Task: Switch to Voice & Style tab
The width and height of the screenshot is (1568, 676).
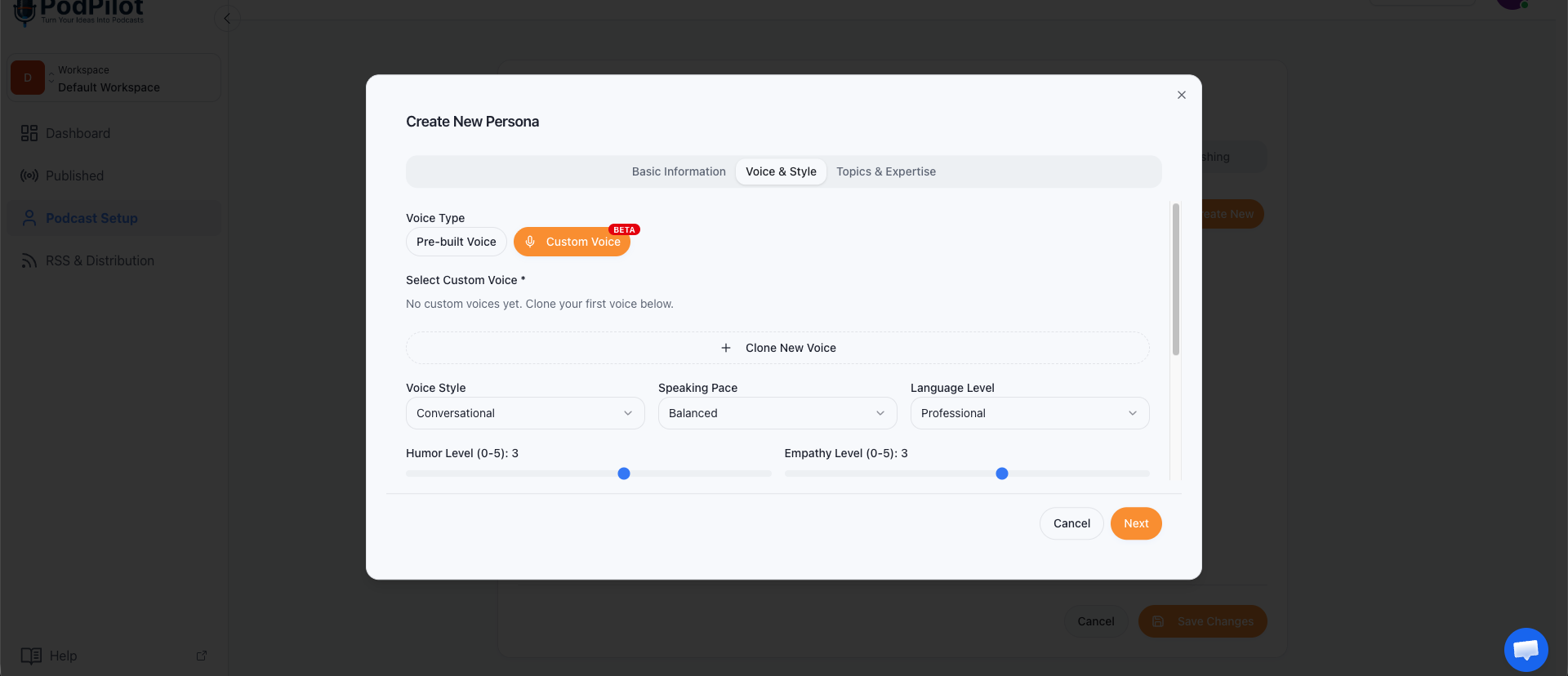Action: coord(781,171)
